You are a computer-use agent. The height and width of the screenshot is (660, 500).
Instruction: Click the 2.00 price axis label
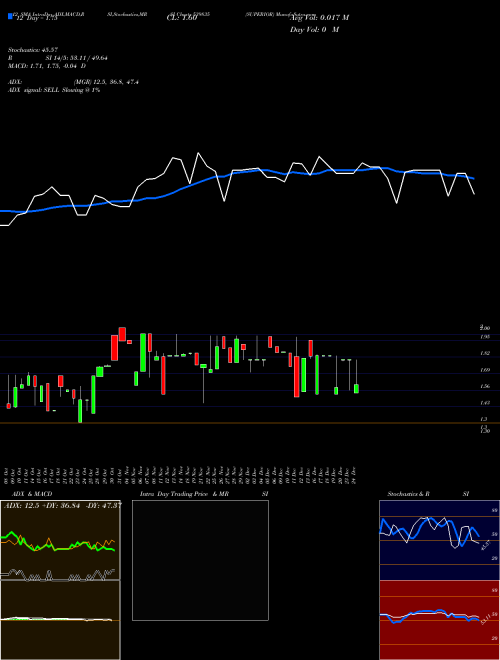pyautogui.click(x=485, y=328)
